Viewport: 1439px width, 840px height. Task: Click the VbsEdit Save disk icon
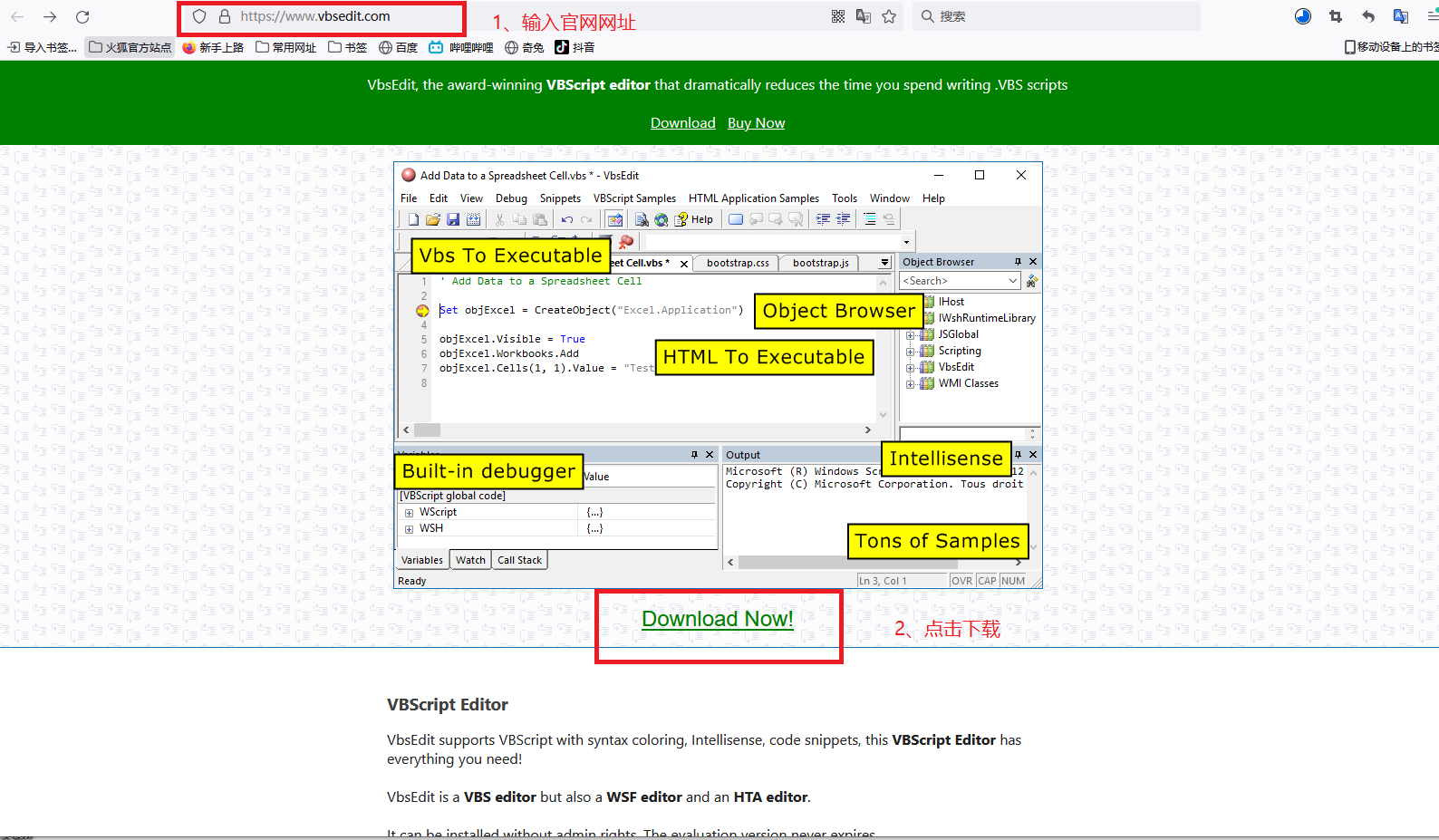[453, 219]
